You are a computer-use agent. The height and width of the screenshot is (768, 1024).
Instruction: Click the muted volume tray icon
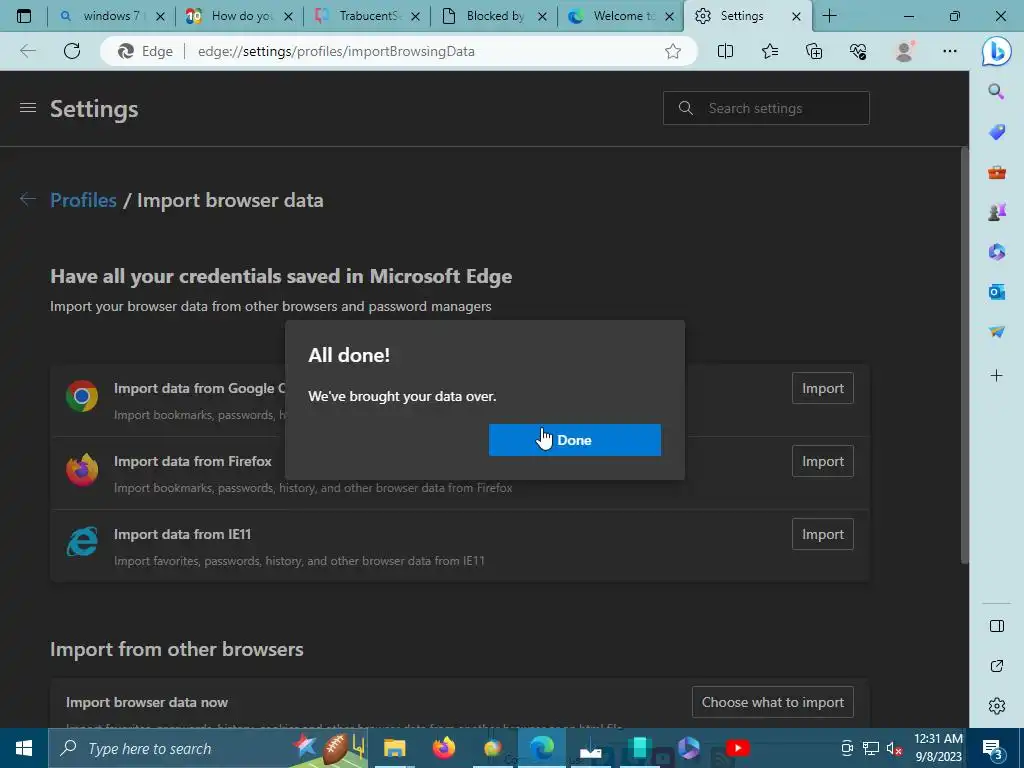(894, 749)
